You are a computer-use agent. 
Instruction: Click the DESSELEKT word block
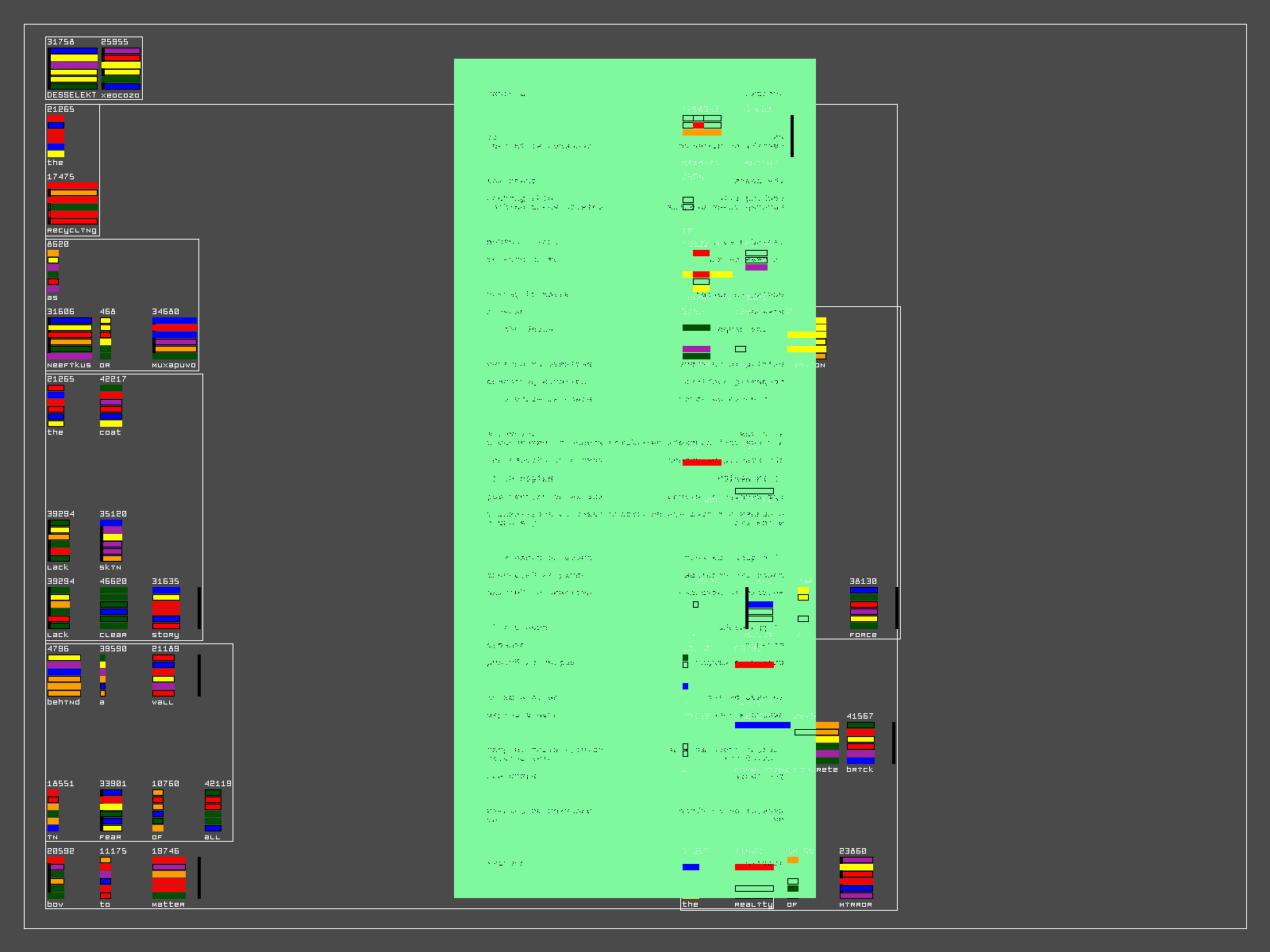[73, 68]
